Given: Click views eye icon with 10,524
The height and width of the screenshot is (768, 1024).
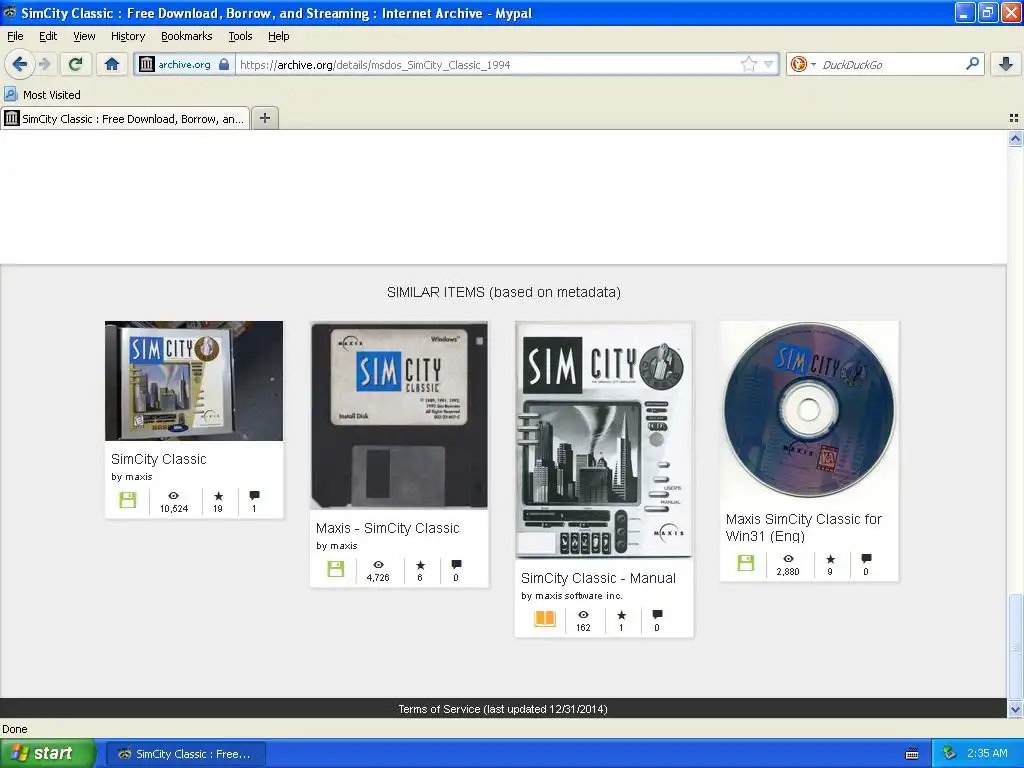Looking at the screenshot, I should (x=174, y=496).
